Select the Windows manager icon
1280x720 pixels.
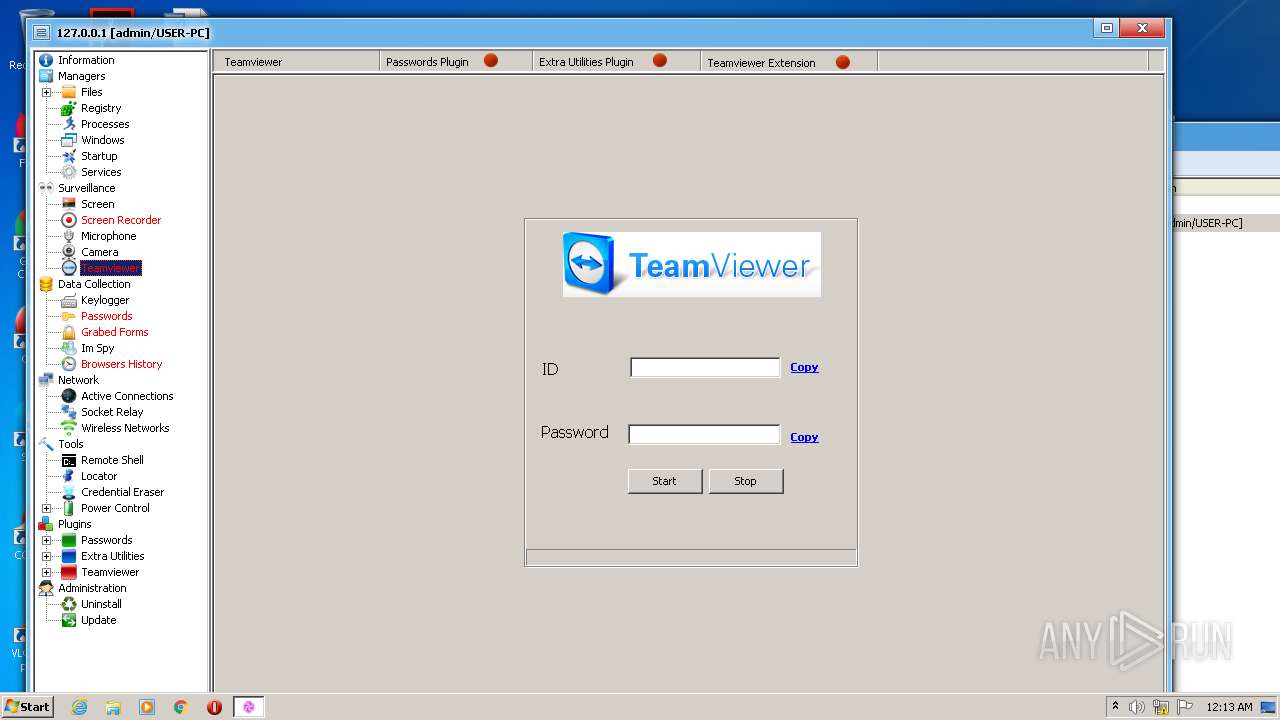[x=69, y=140]
